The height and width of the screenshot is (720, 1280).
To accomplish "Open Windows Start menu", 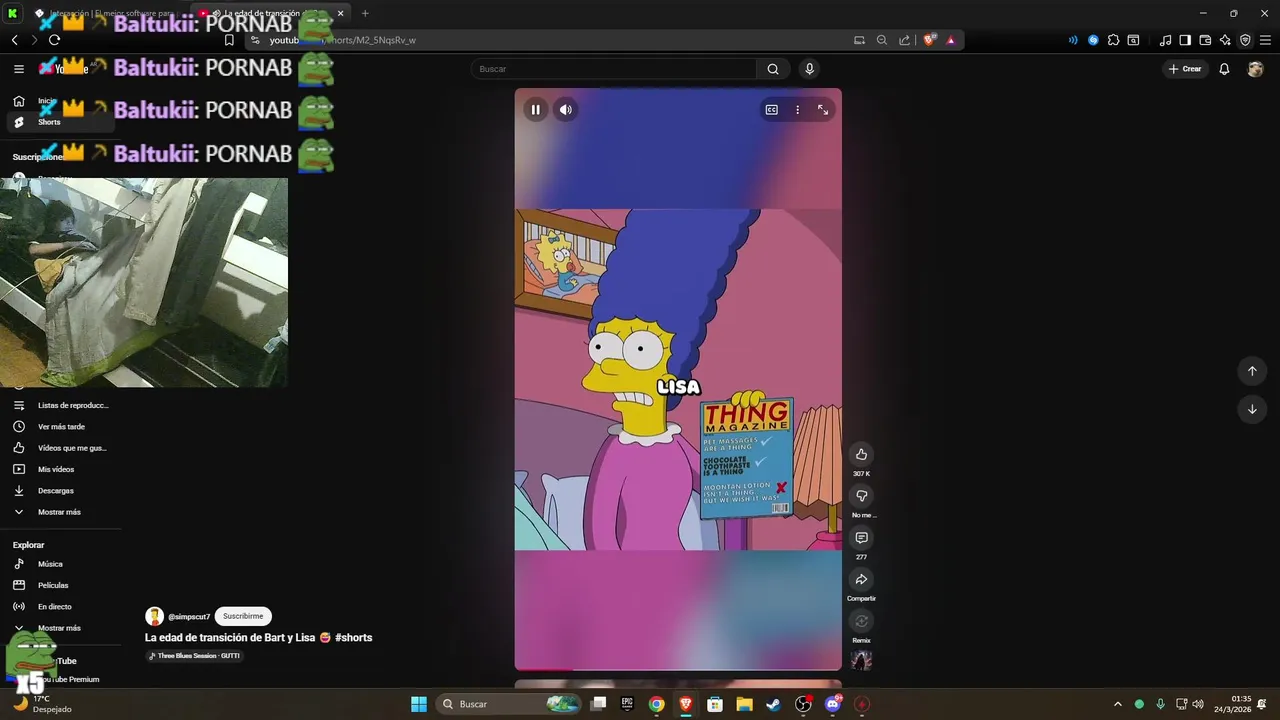I will click(x=419, y=704).
